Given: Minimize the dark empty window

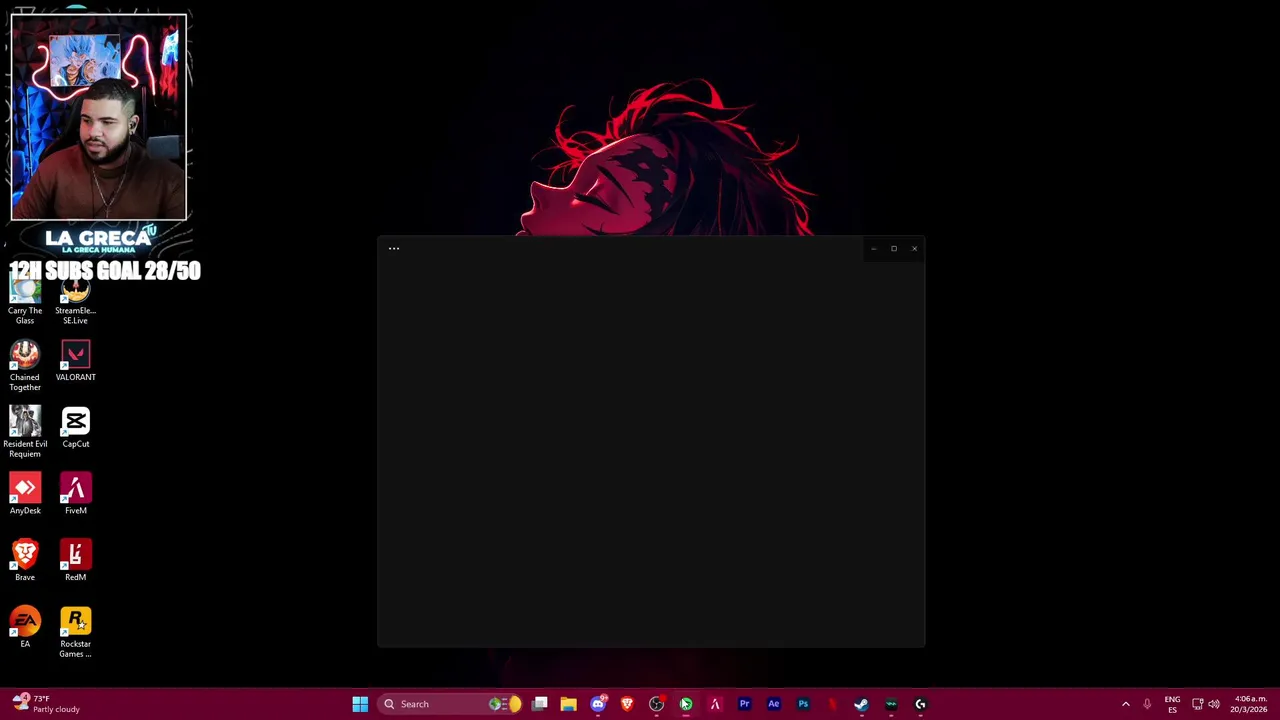Looking at the screenshot, I should coord(874,249).
